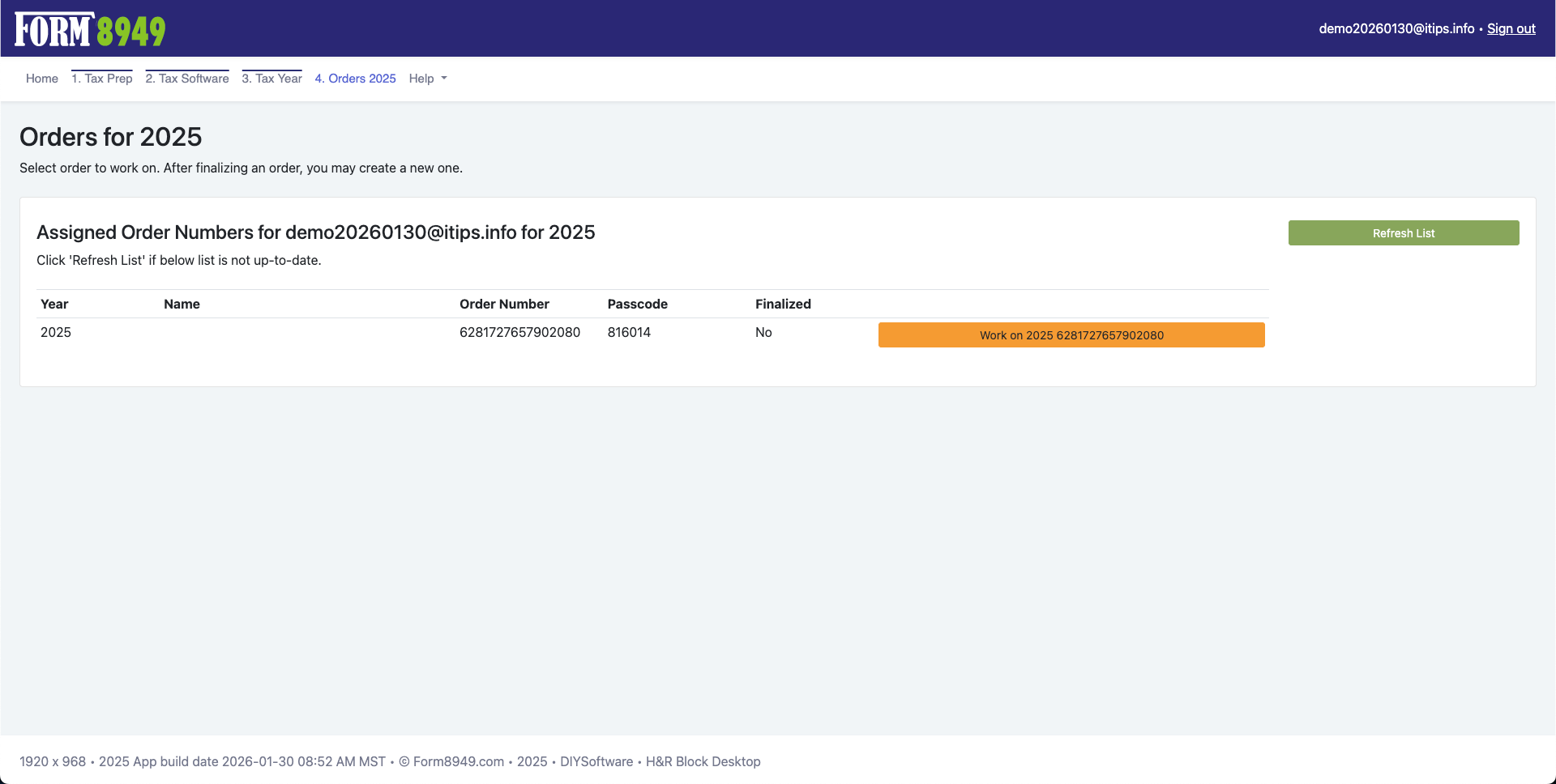The width and height of the screenshot is (1556, 784).
Task: Click the passcode value 816014
Action: pyautogui.click(x=629, y=332)
